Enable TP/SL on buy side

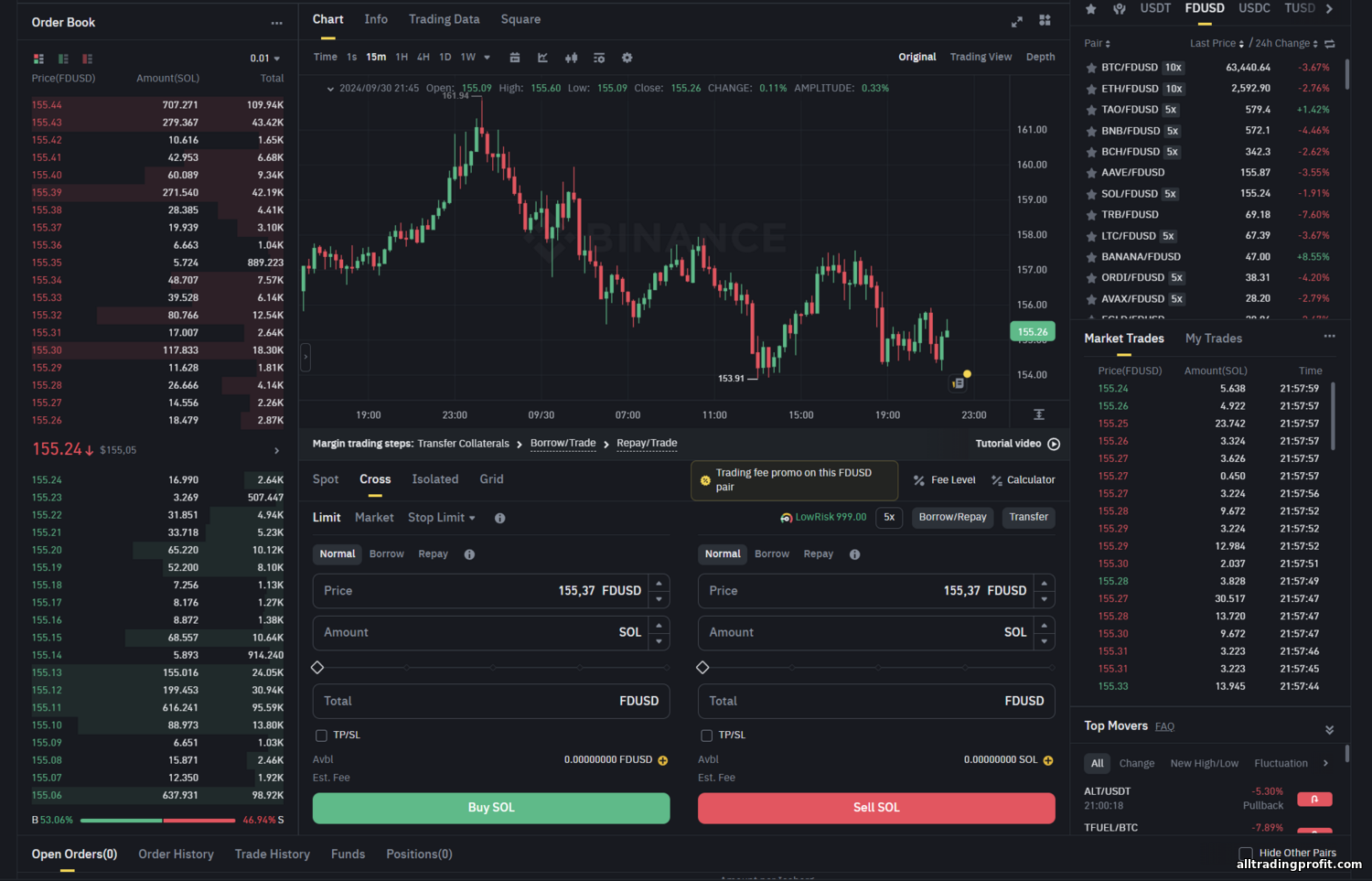(x=321, y=736)
